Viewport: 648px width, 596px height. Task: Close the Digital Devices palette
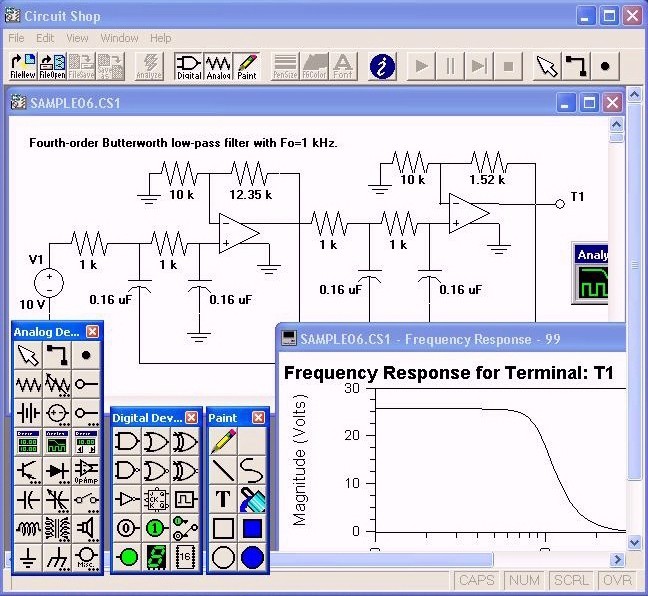[191, 417]
